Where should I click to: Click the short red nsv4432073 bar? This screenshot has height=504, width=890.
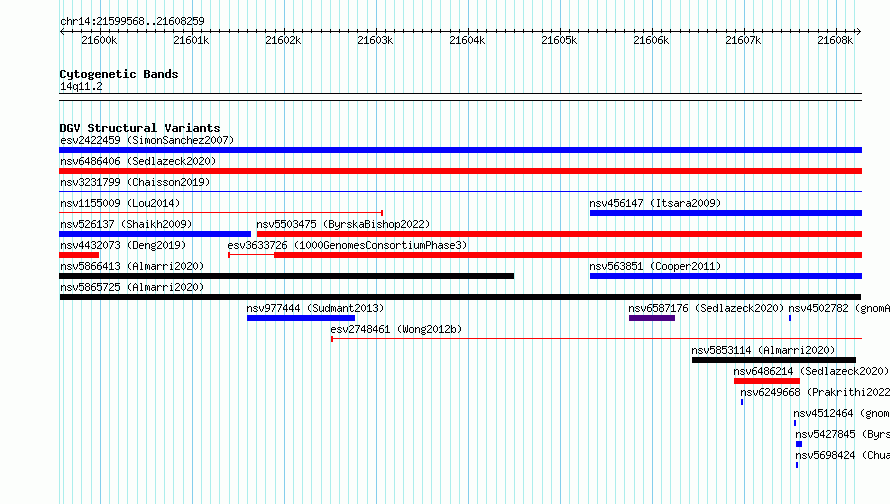[x=79, y=255]
